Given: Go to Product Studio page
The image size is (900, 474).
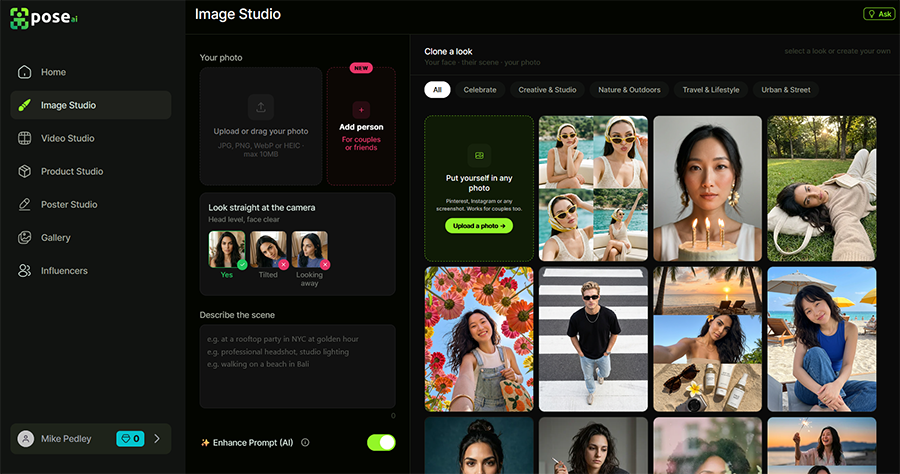Looking at the screenshot, I should [x=91, y=171].
